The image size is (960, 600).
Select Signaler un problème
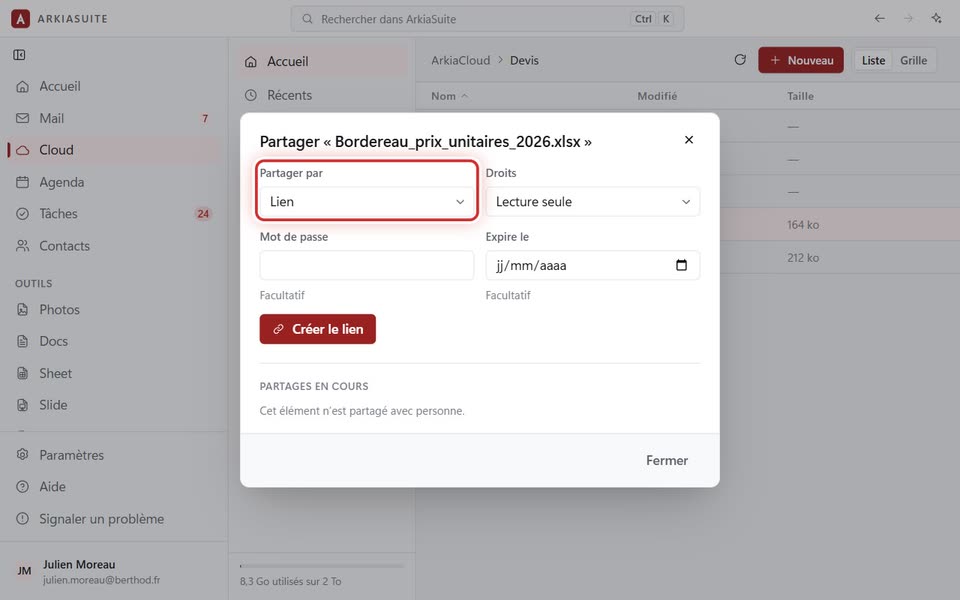[114, 519]
